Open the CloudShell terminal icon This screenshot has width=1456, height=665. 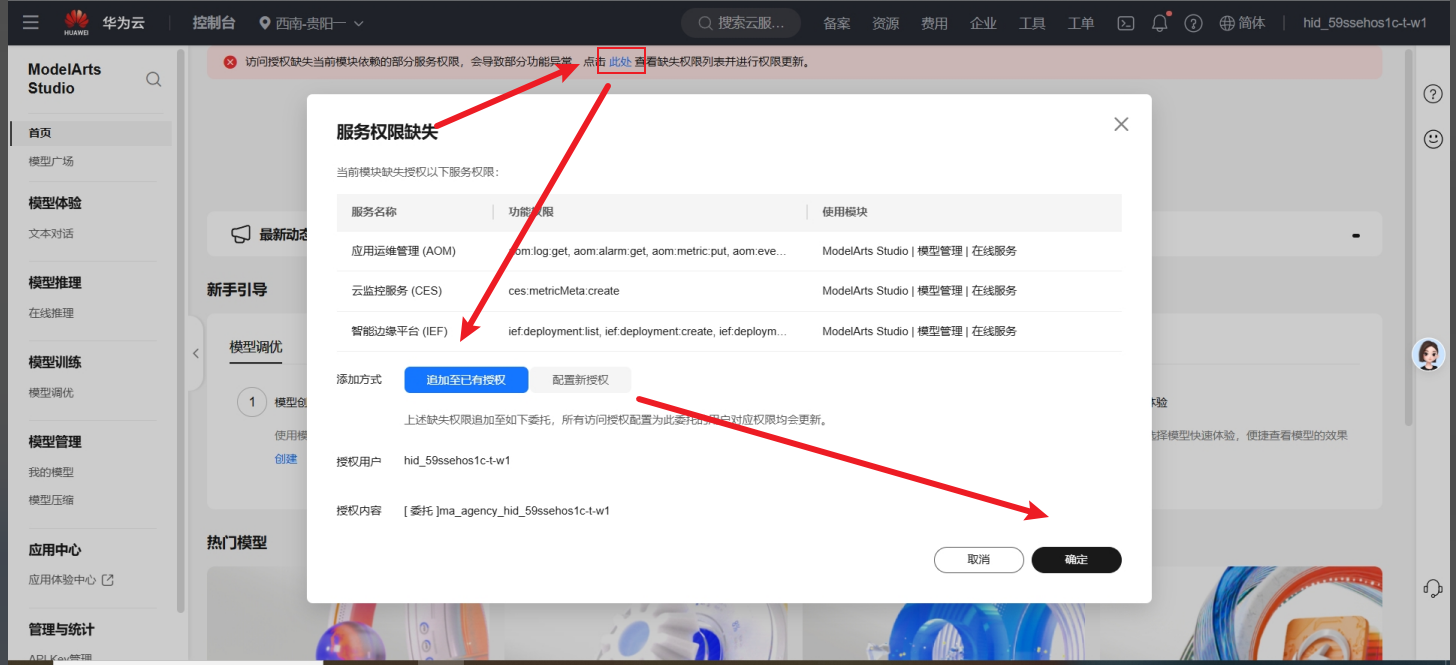pyautogui.click(x=1126, y=23)
